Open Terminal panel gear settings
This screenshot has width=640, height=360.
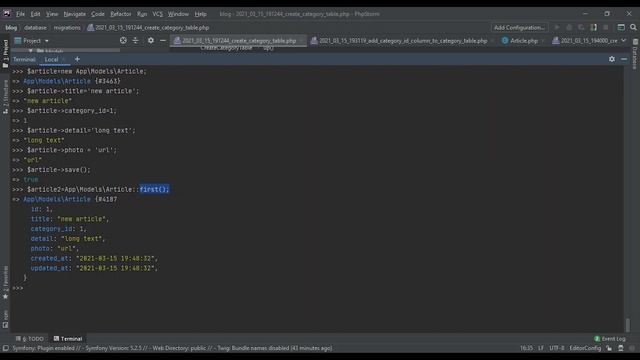(611, 59)
